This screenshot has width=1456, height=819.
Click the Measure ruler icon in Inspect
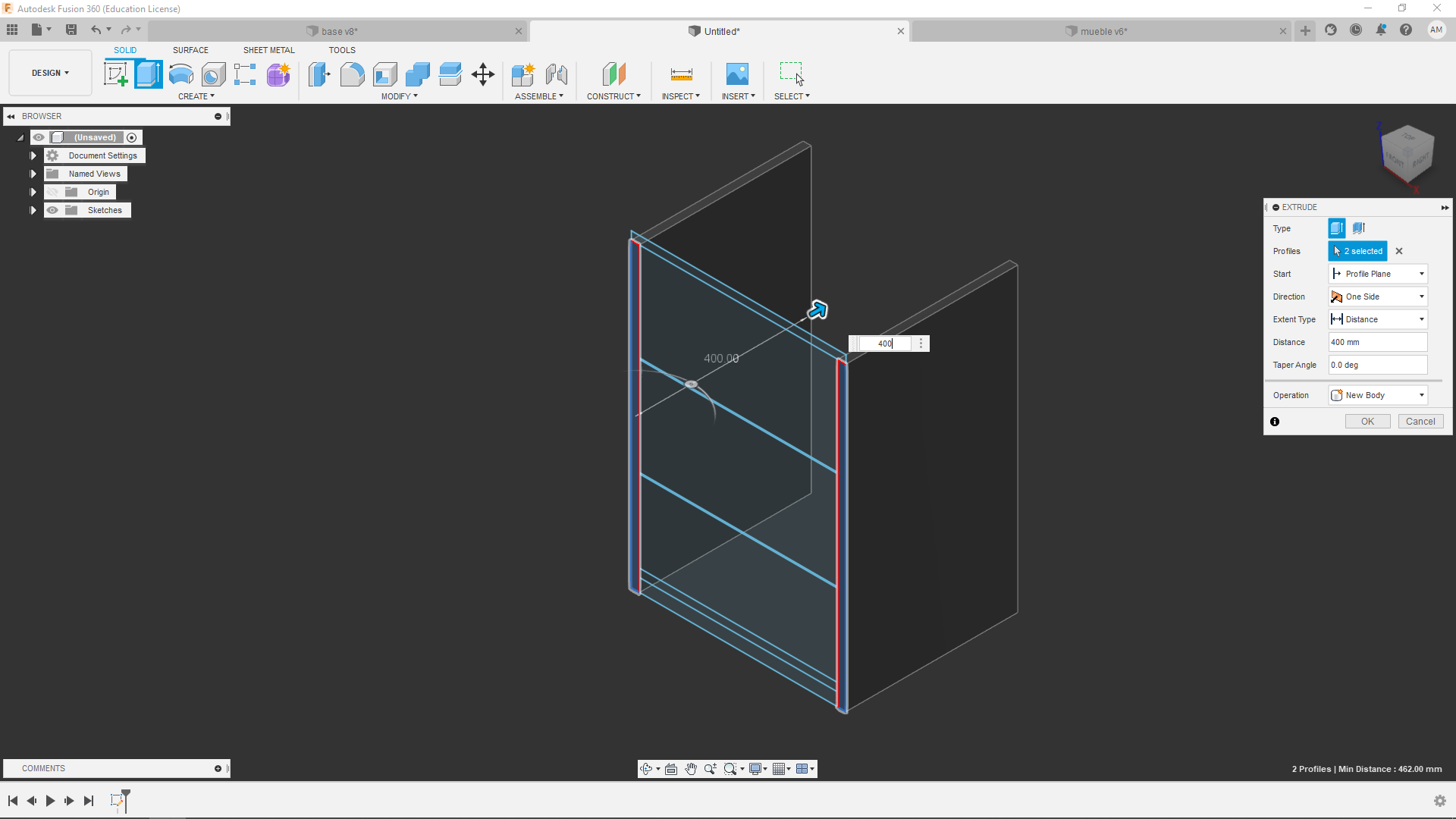pyautogui.click(x=681, y=74)
